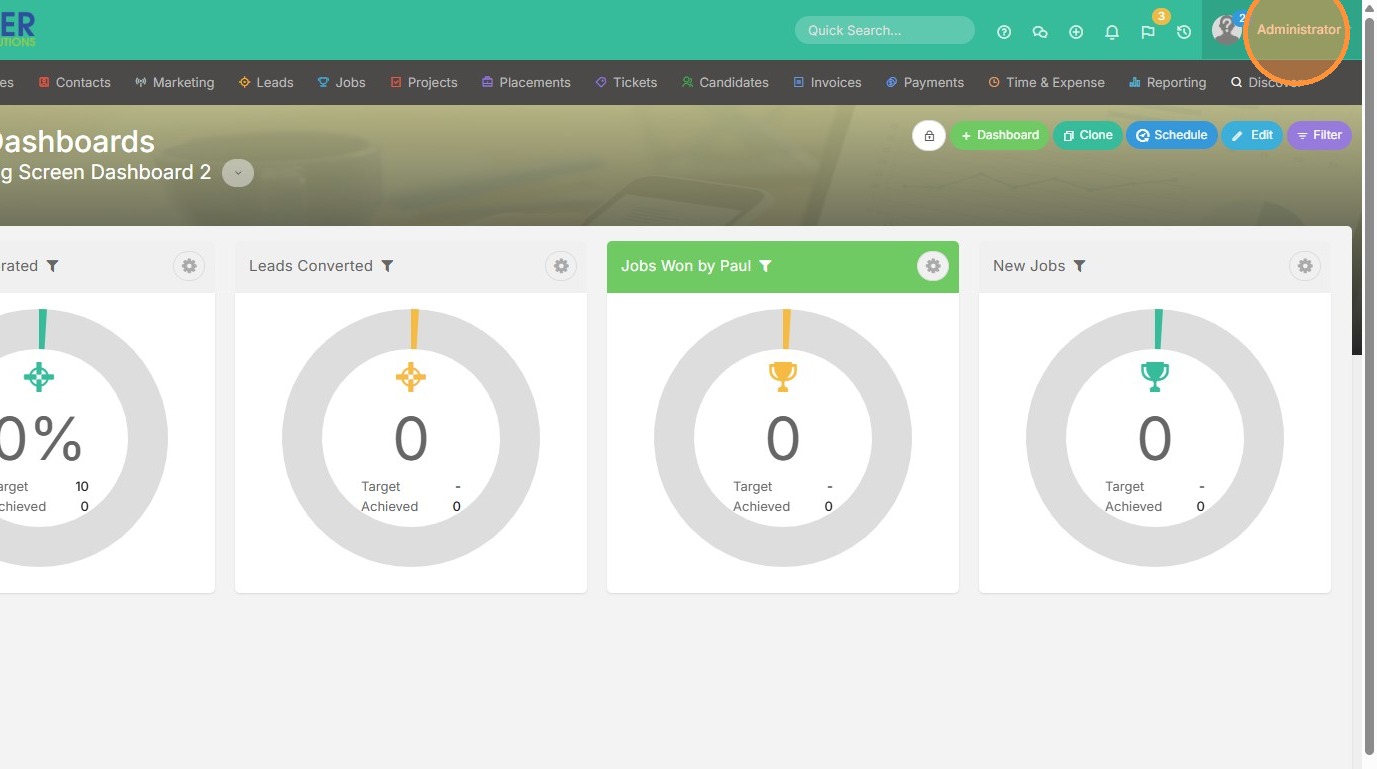Screen dimensions: 1377x769
Task: Open the chat messages icon
Action: tap(1040, 32)
